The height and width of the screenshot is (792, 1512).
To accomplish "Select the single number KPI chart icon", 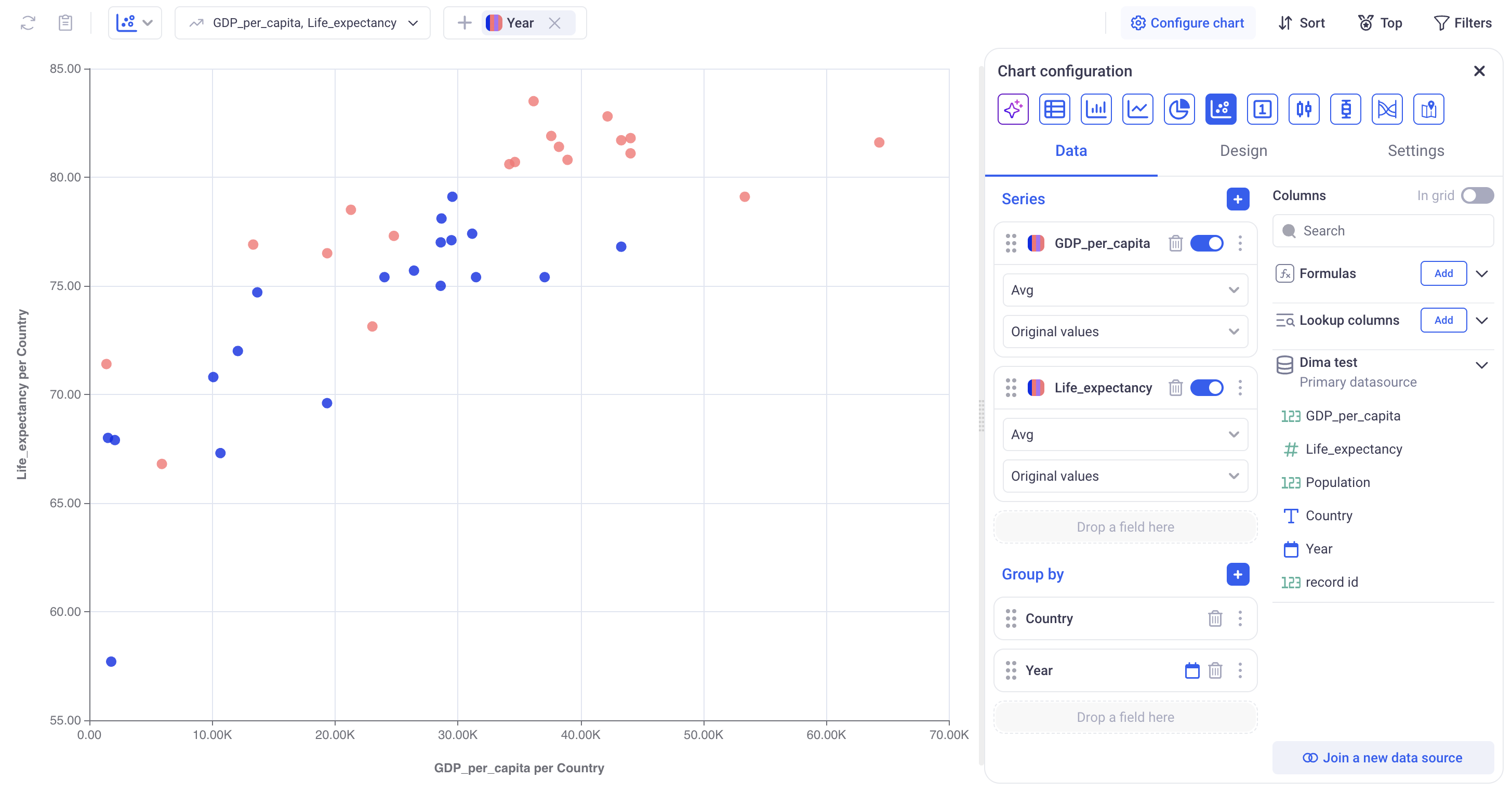I will 1262,109.
